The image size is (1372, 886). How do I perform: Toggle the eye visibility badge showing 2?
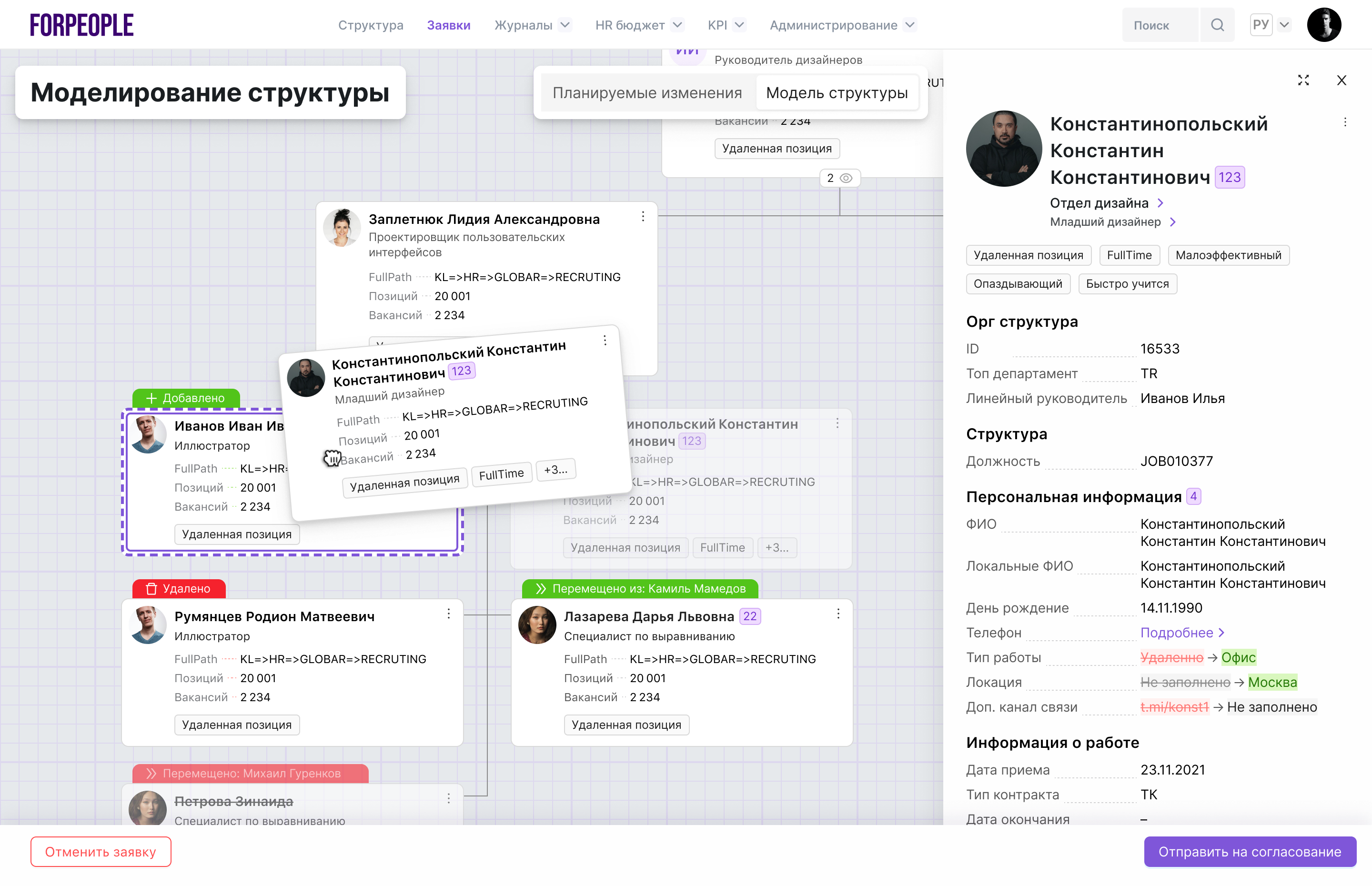click(x=841, y=178)
